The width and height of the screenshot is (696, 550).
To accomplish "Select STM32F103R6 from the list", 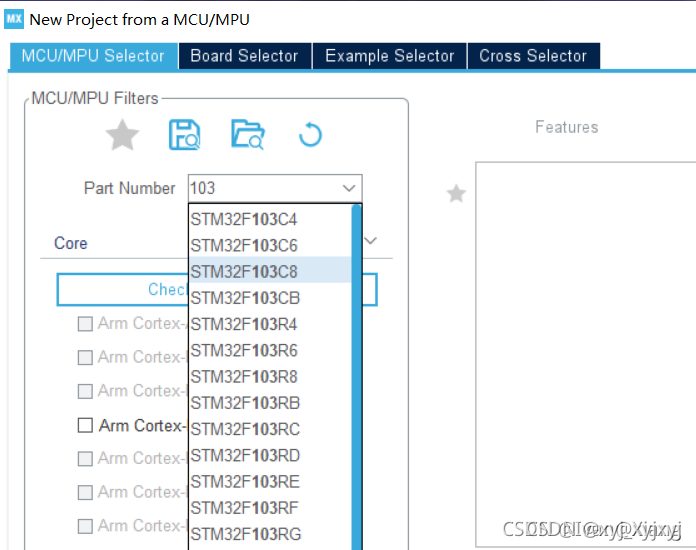I will 270,351.
